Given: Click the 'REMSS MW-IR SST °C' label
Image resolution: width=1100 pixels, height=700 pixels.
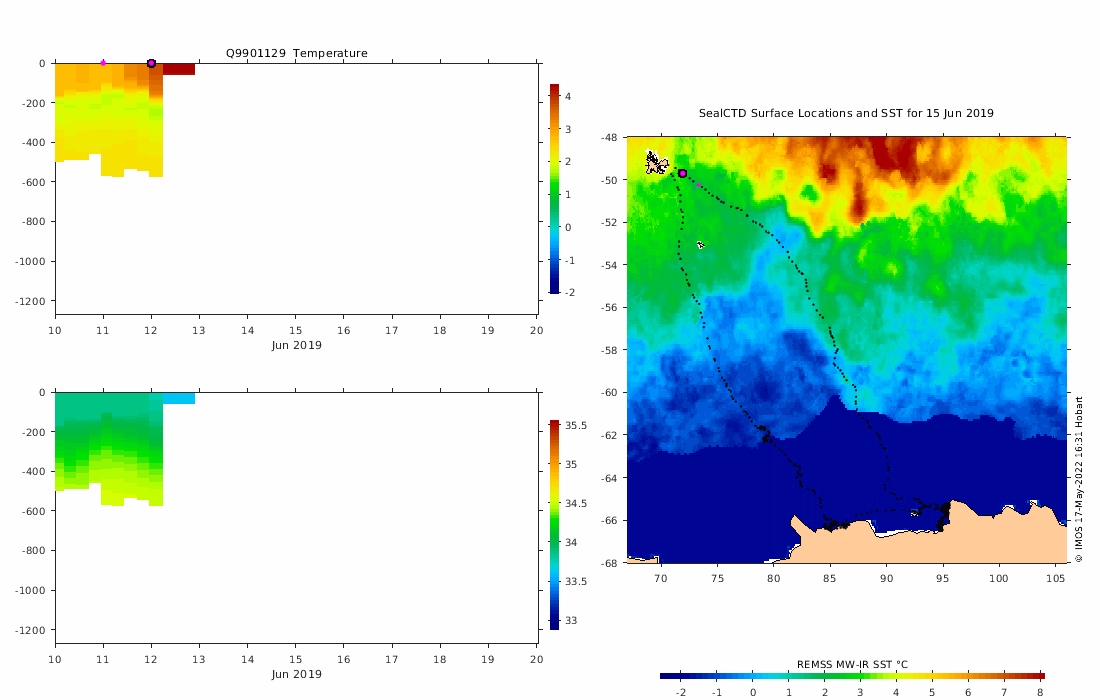Looking at the screenshot, I should pos(852,664).
